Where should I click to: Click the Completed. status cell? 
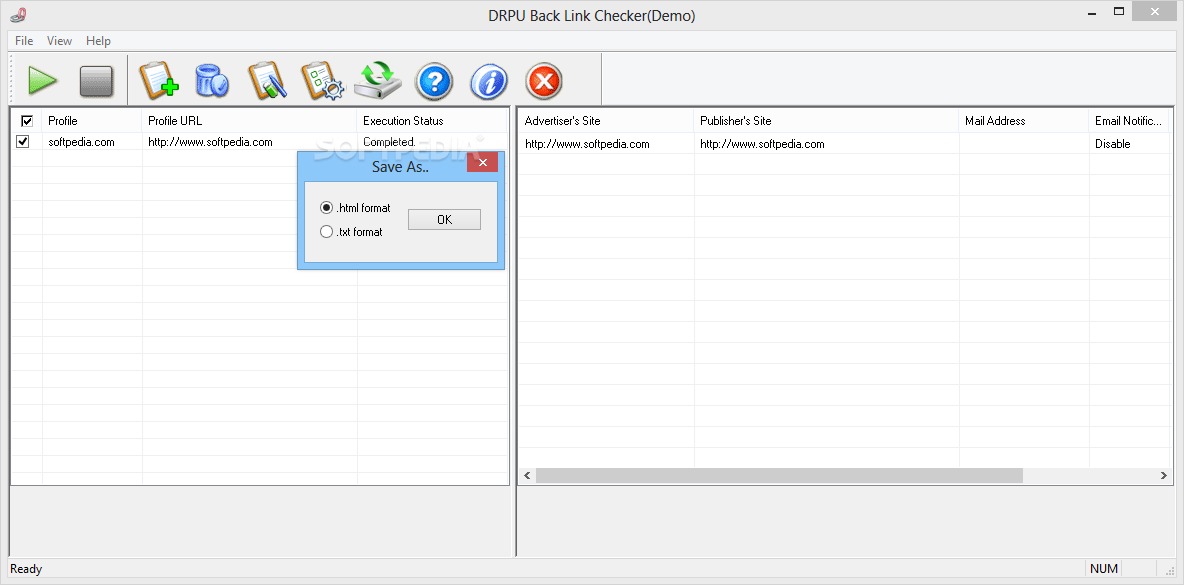coord(432,141)
